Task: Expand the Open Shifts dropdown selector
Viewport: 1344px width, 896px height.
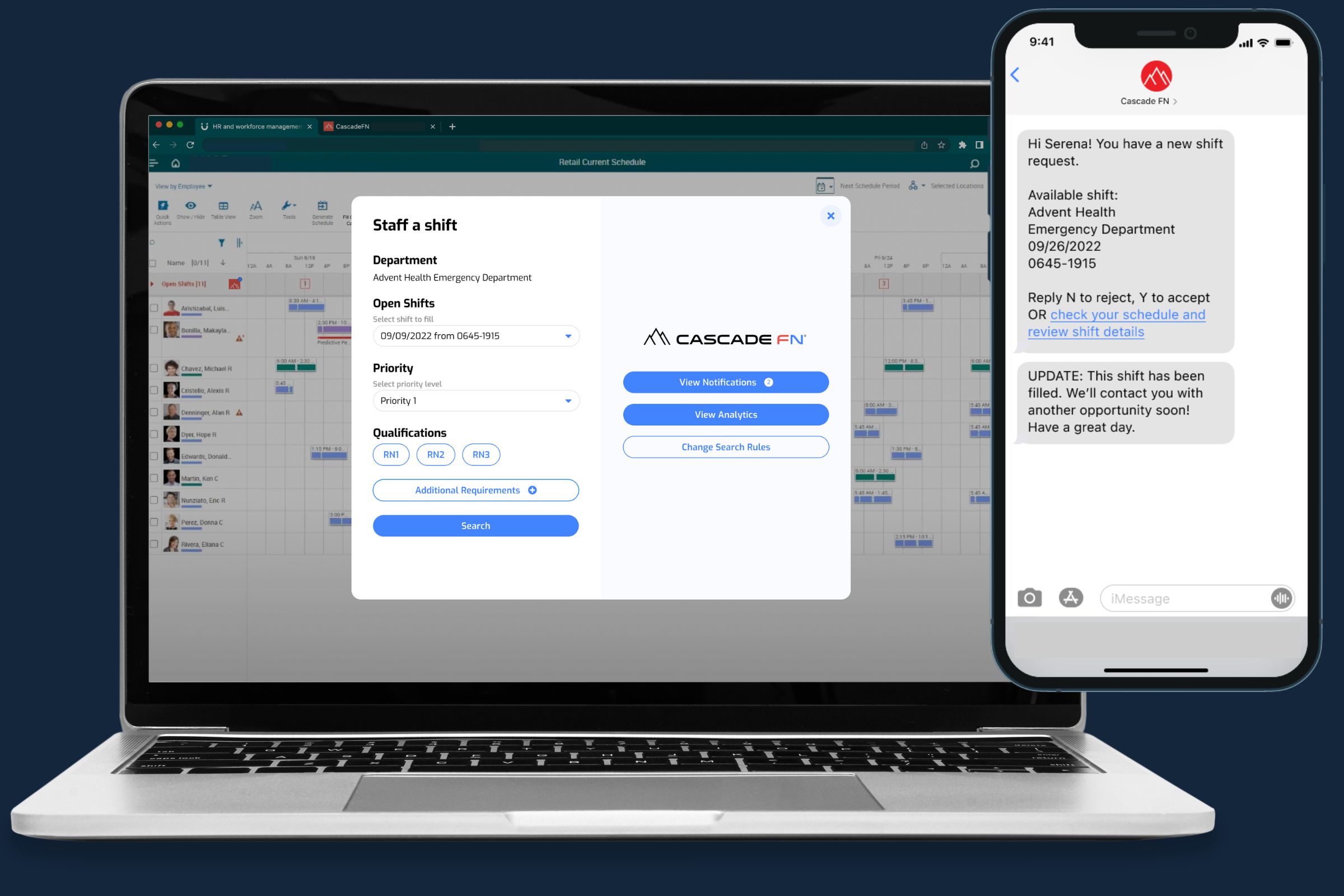Action: (568, 334)
